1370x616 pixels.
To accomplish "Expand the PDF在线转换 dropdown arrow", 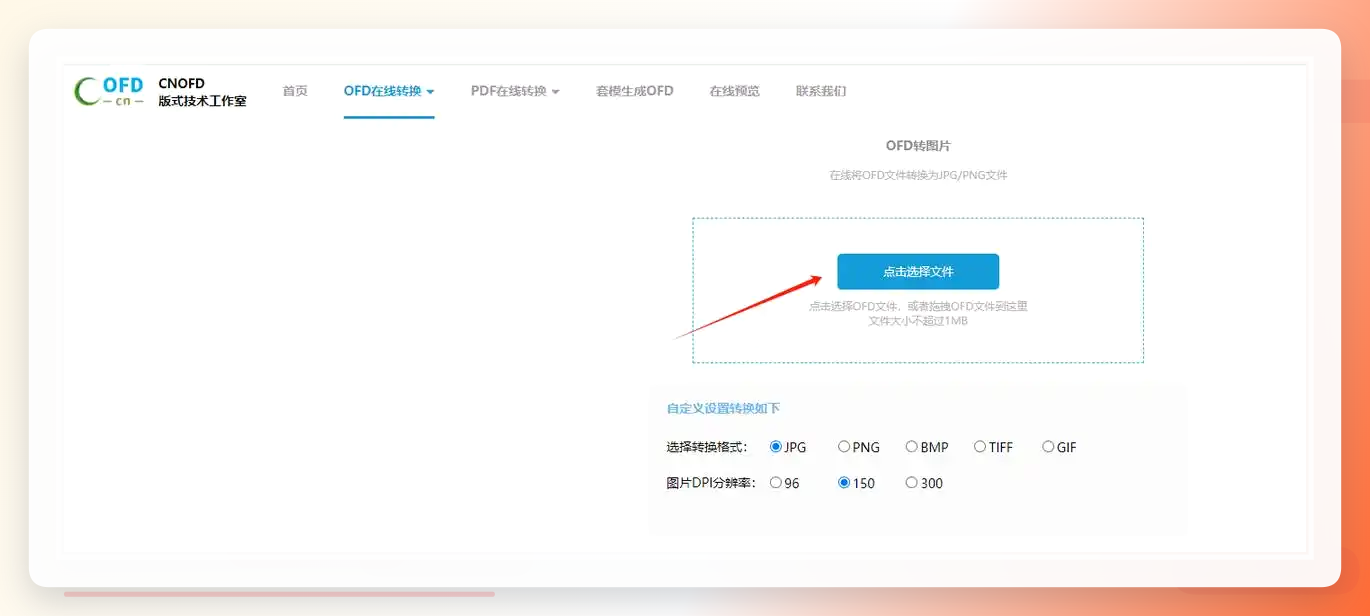I will click(x=555, y=92).
